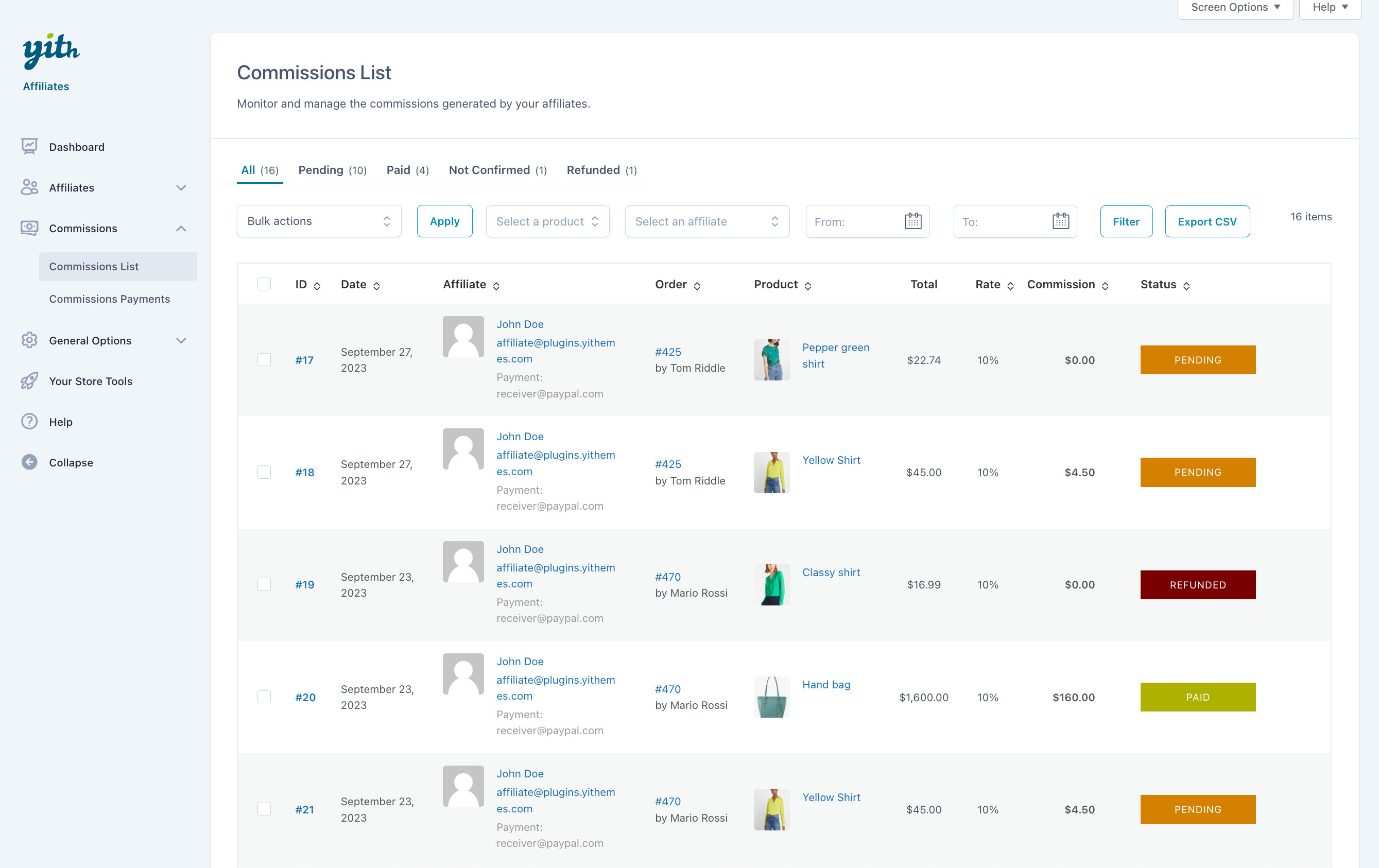Click the Your Store Tools rocket icon
Image resolution: width=1379 pixels, height=868 pixels.
[29, 381]
